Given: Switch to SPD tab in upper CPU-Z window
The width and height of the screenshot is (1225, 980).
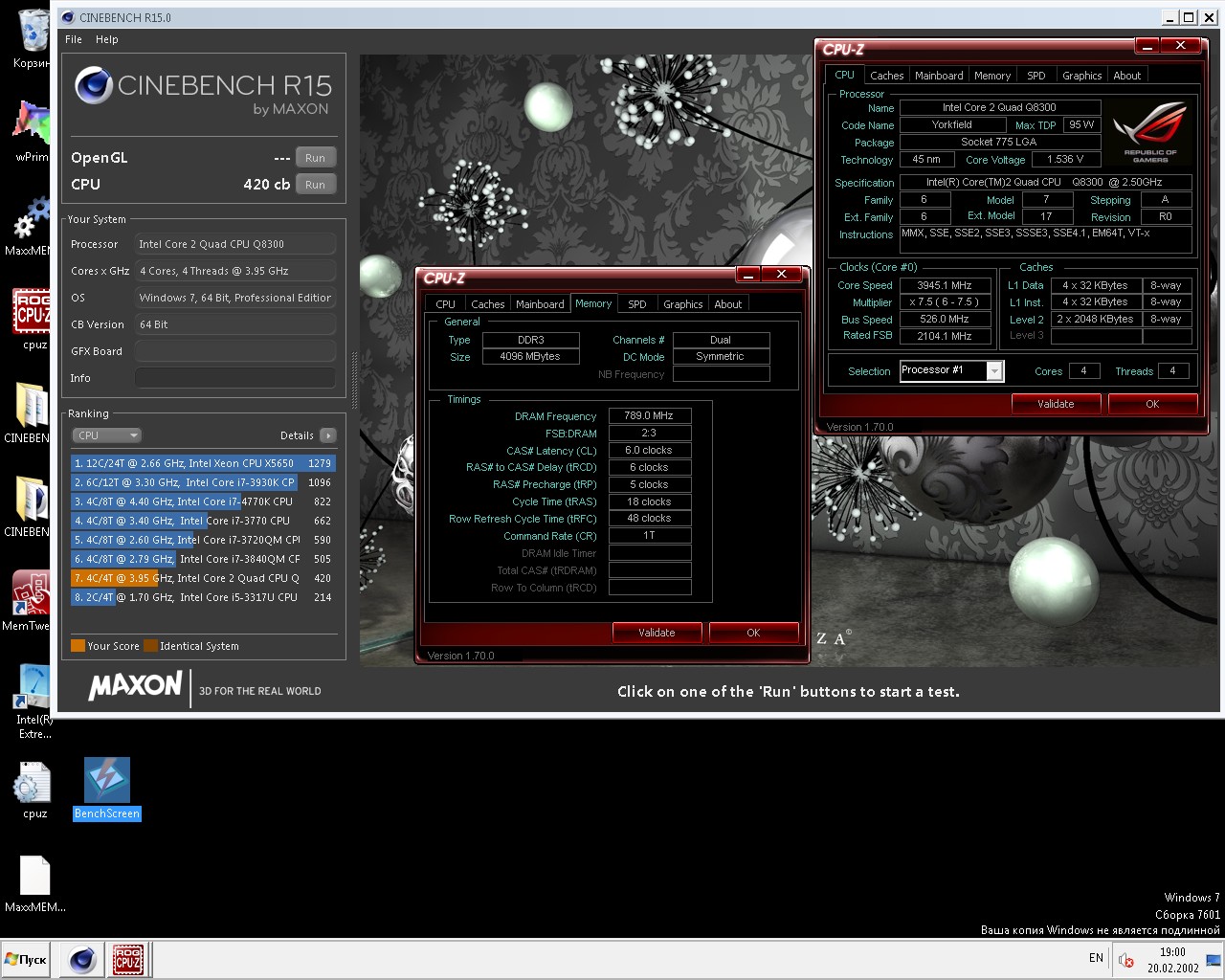Looking at the screenshot, I should click(x=1036, y=76).
